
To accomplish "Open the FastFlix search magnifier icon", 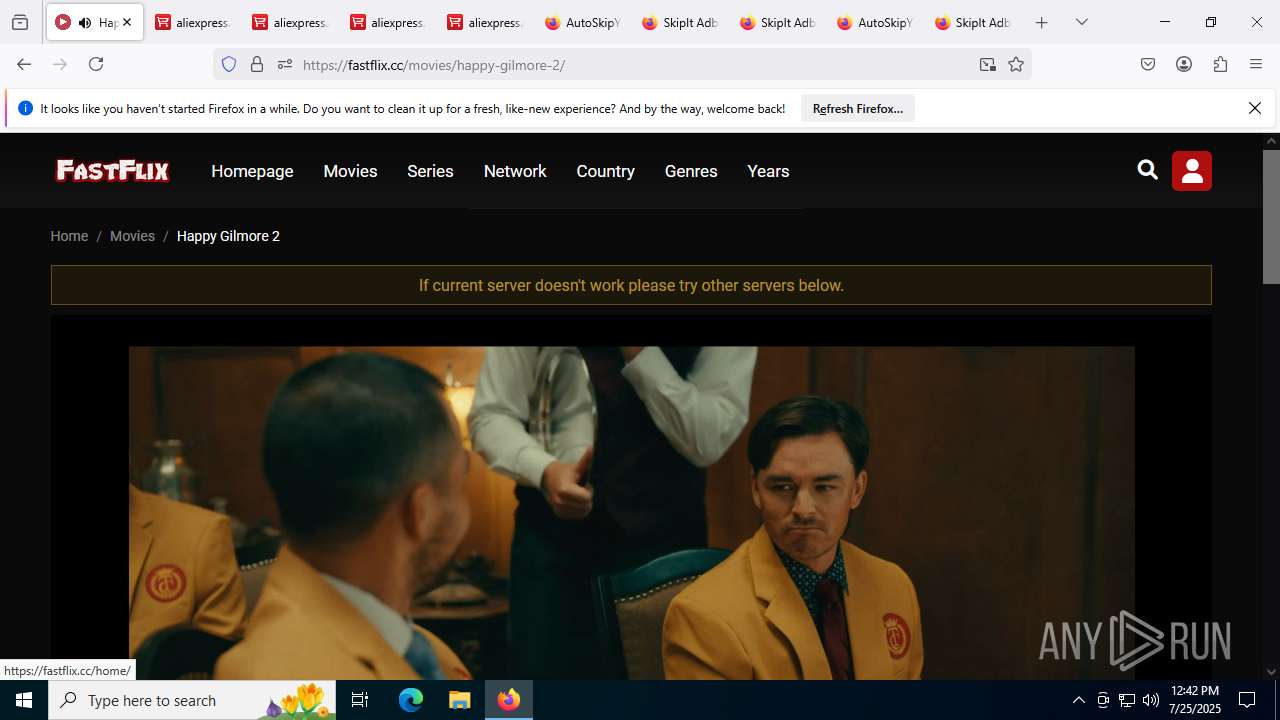I will (1147, 170).
